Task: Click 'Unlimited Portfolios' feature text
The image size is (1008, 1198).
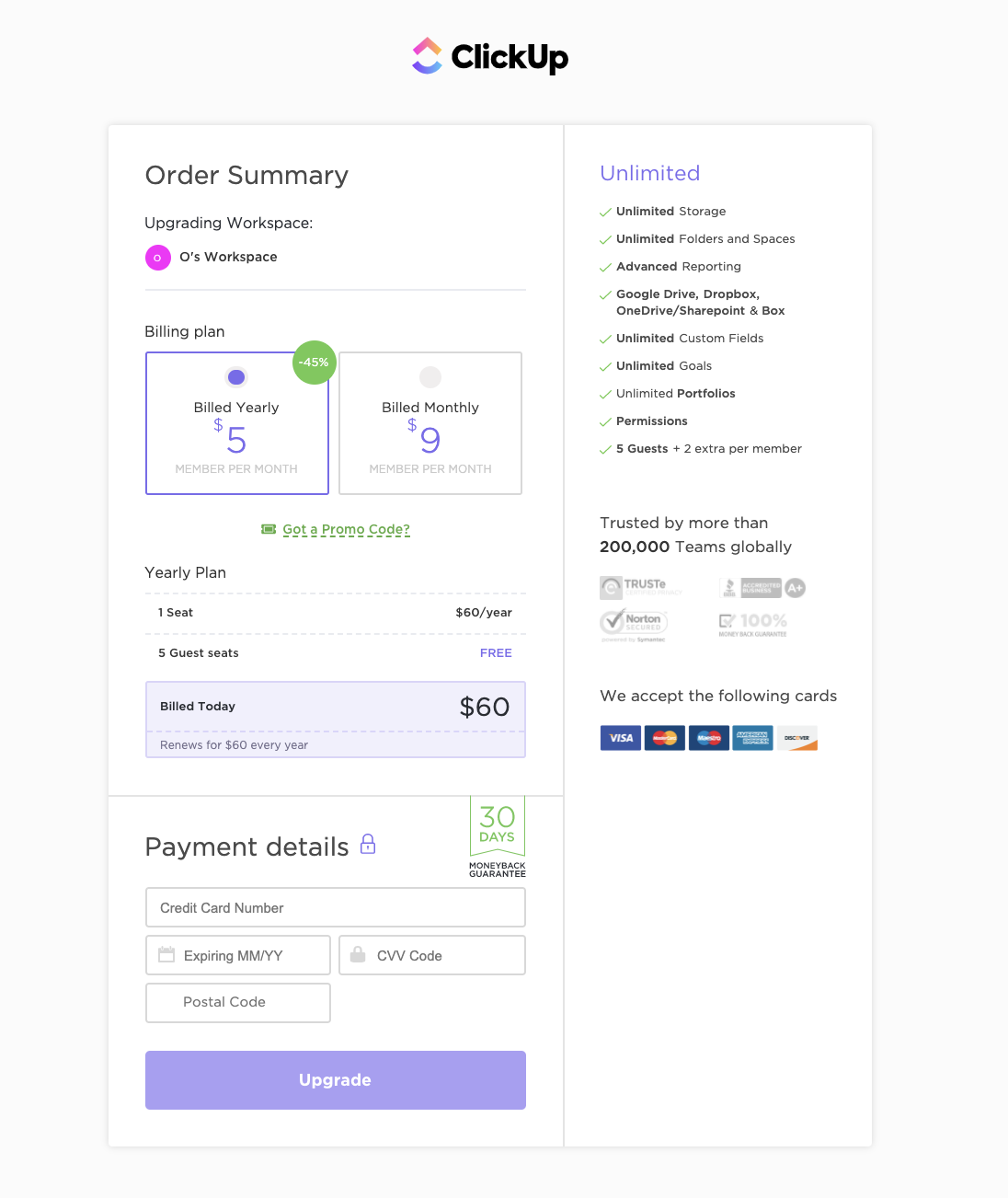Action: click(x=676, y=394)
